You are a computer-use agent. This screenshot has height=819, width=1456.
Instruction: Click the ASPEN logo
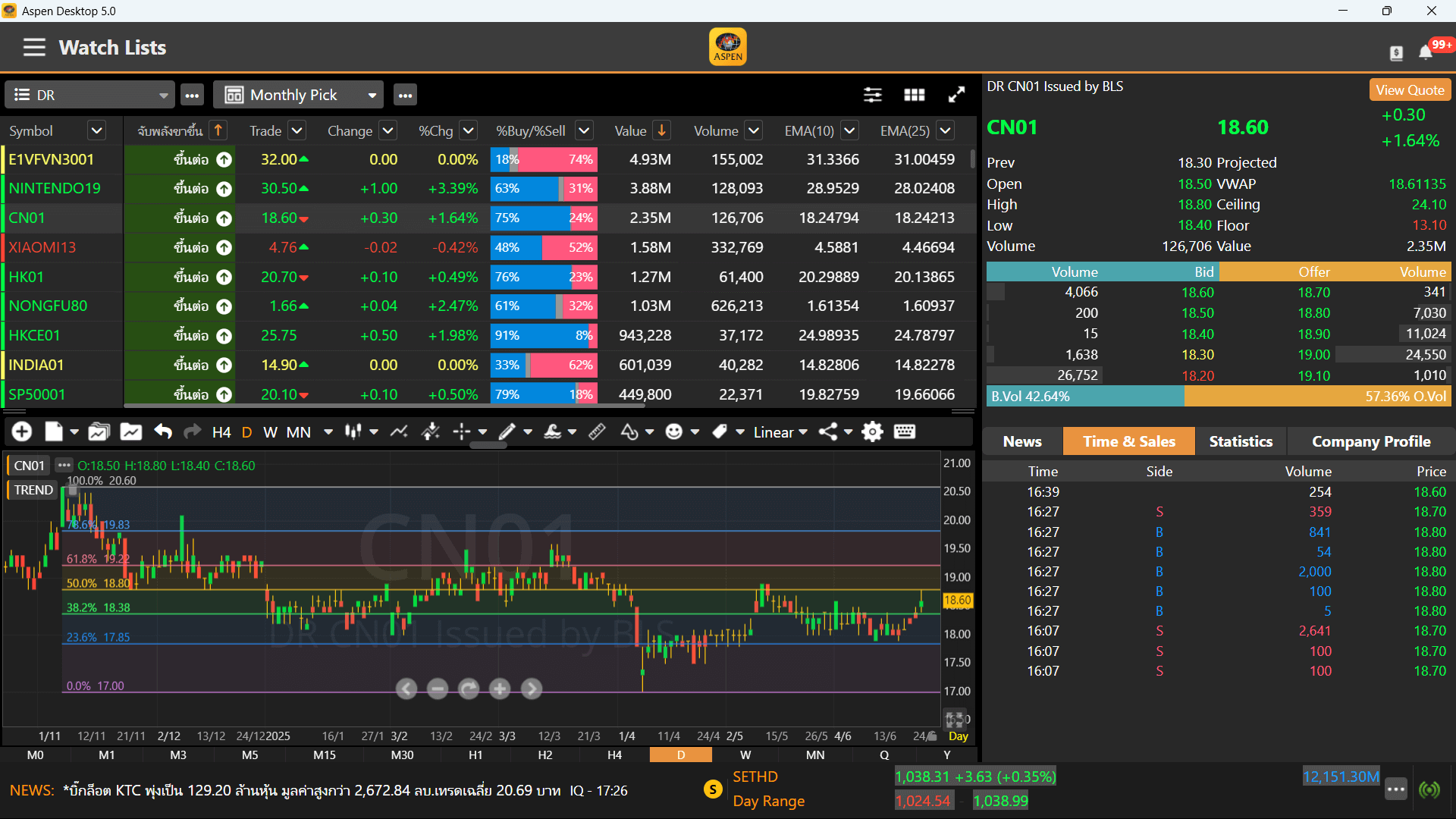tap(728, 47)
